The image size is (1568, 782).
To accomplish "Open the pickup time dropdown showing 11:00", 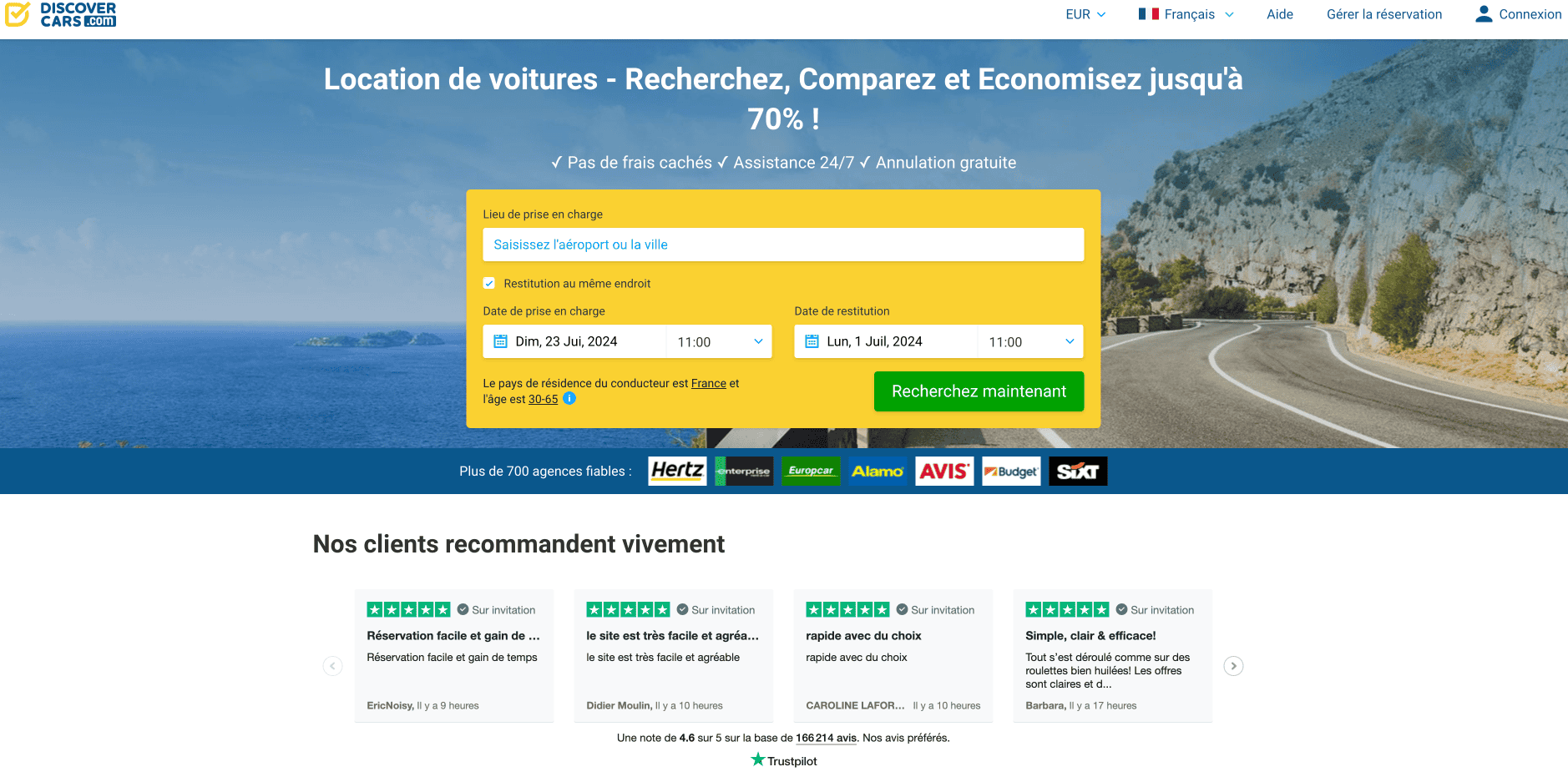I will [718, 341].
